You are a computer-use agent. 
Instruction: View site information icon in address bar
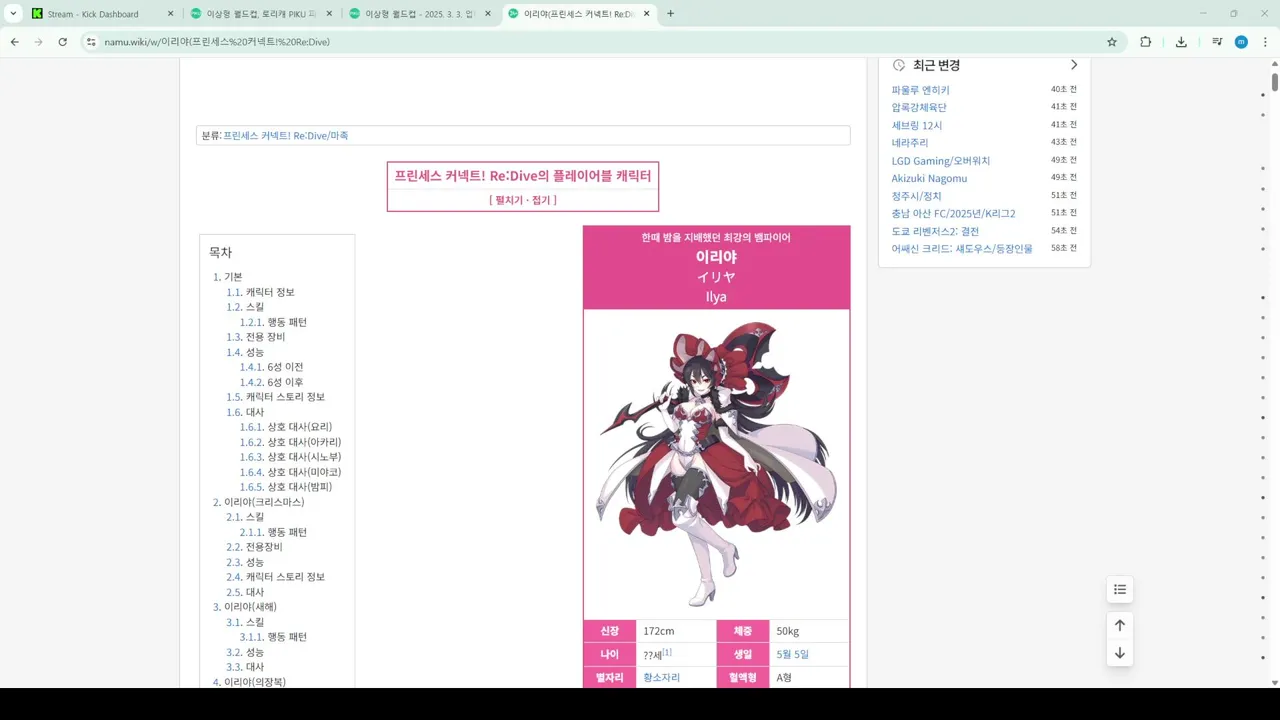(91, 42)
